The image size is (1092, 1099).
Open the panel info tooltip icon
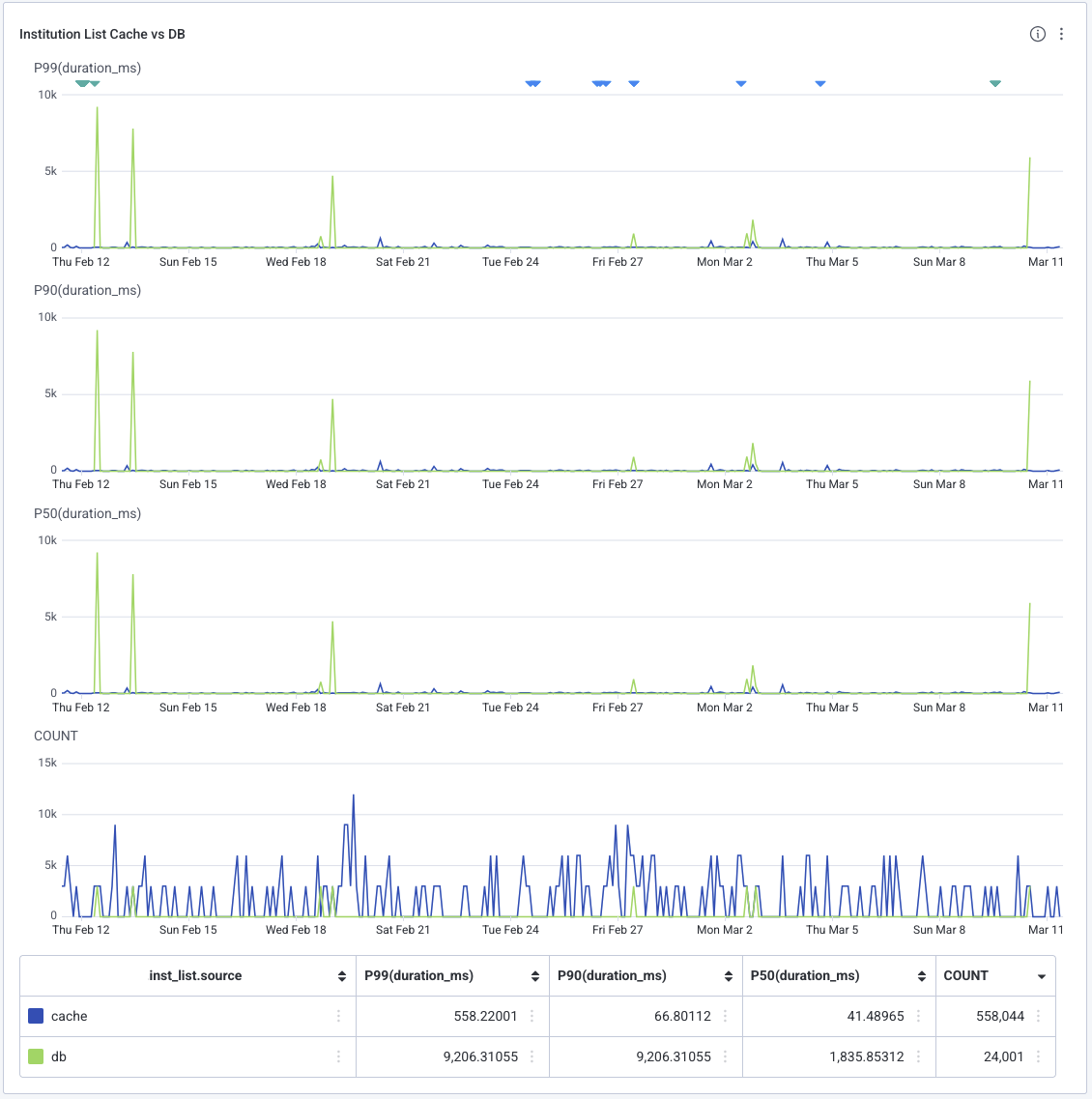[1038, 34]
